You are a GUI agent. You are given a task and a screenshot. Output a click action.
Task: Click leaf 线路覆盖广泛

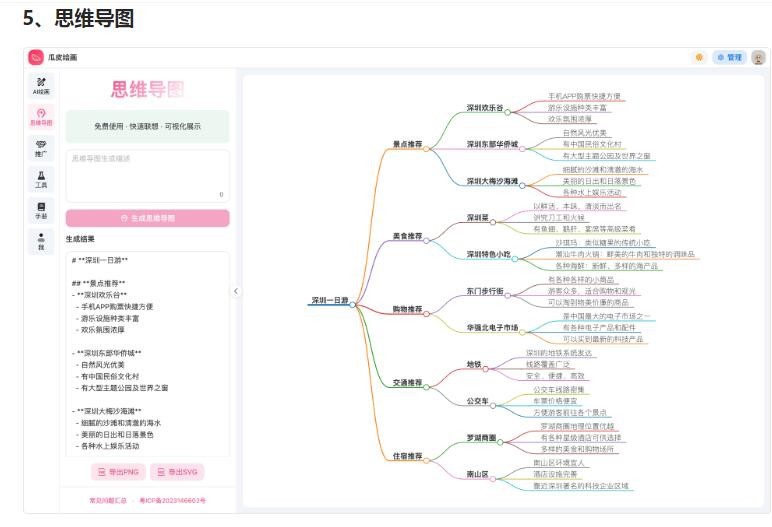click(x=548, y=364)
